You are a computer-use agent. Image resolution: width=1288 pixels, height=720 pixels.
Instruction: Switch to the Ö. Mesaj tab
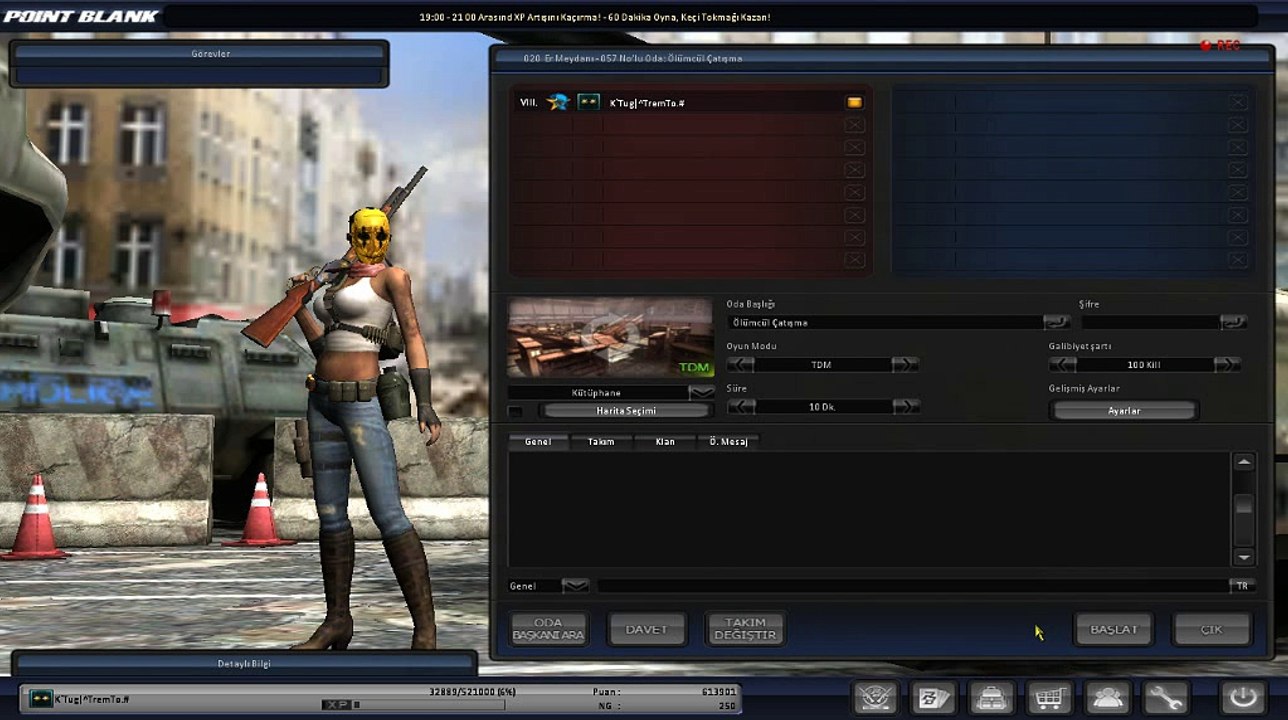[x=728, y=441]
